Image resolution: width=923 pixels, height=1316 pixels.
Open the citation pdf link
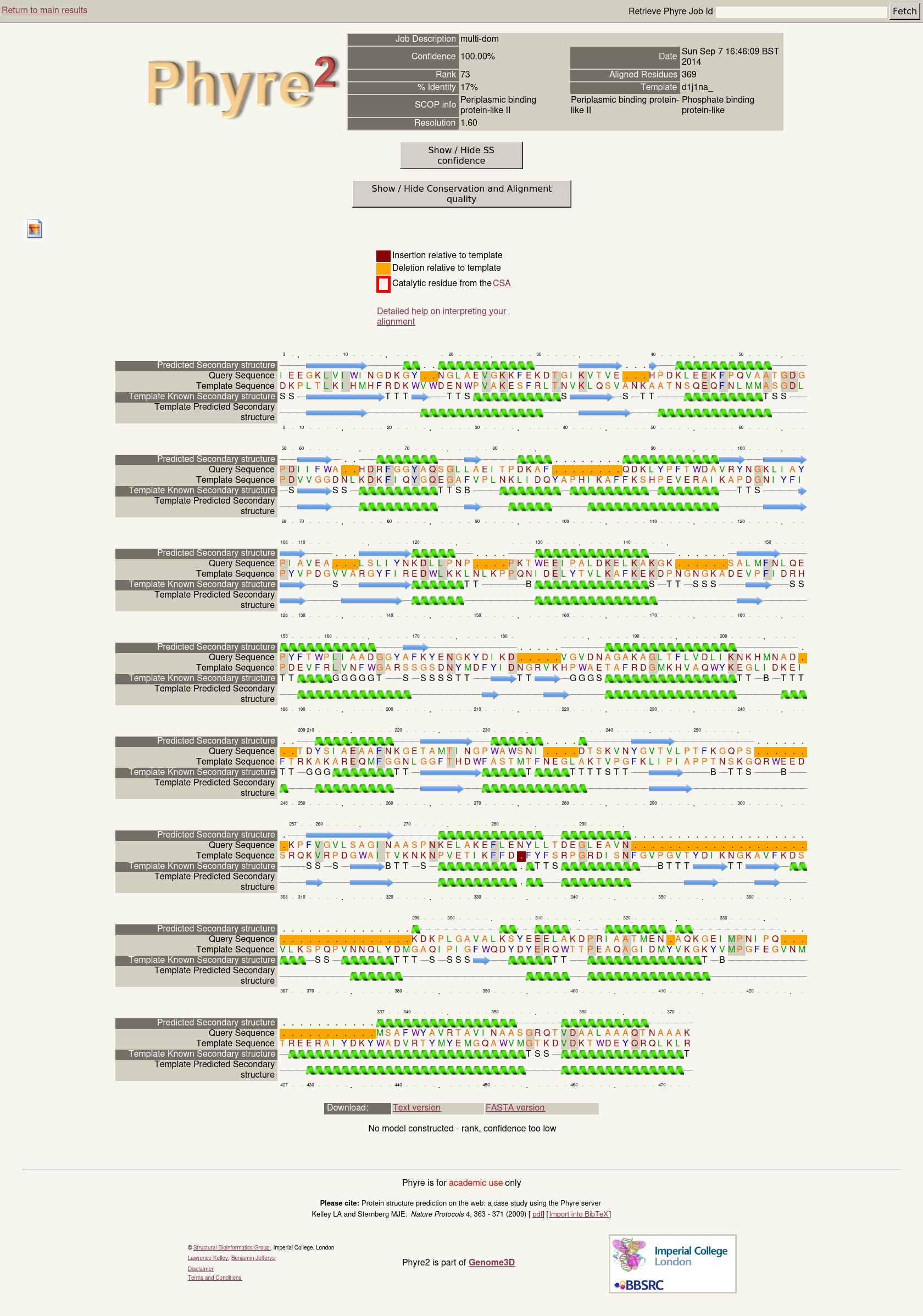coord(537,1214)
